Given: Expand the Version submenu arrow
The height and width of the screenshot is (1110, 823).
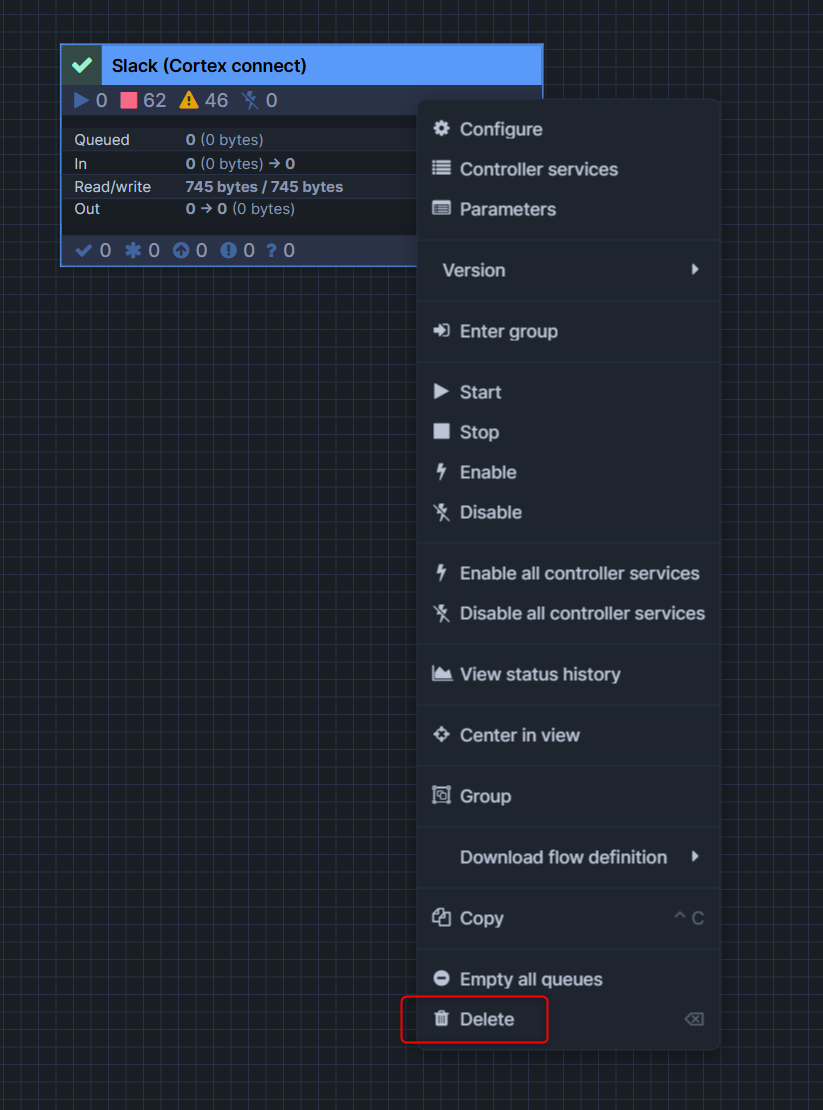Looking at the screenshot, I should point(694,270).
